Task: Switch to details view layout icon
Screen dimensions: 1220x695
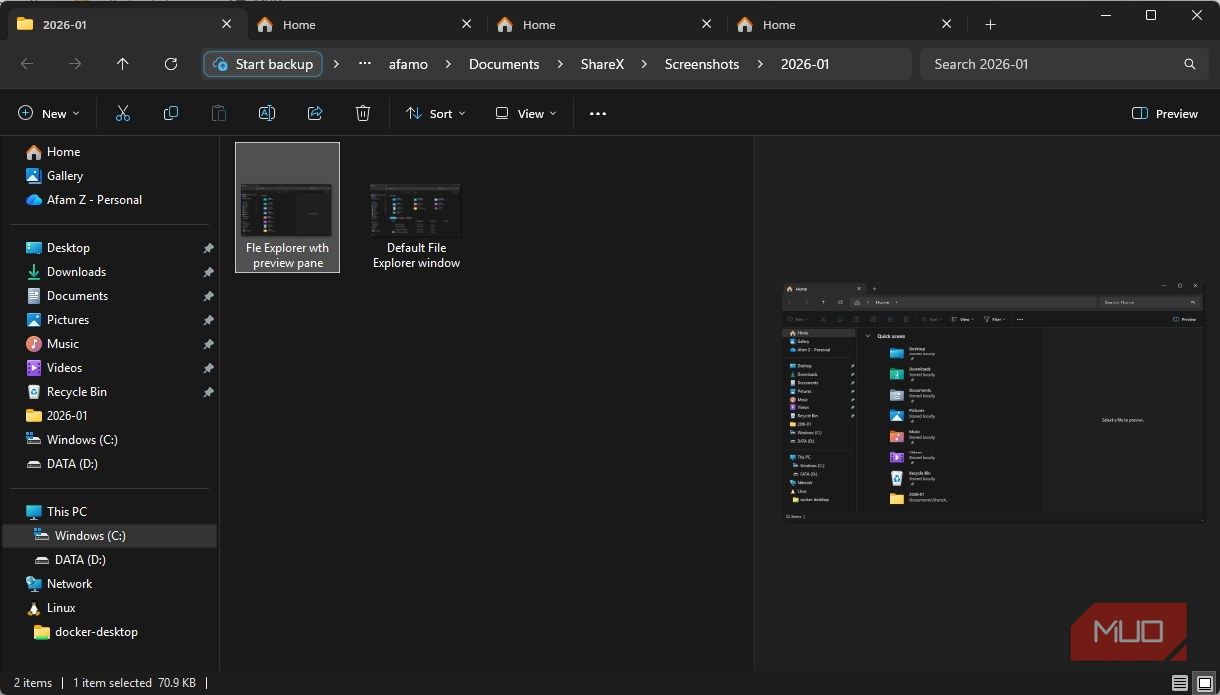Action: [x=1181, y=683]
